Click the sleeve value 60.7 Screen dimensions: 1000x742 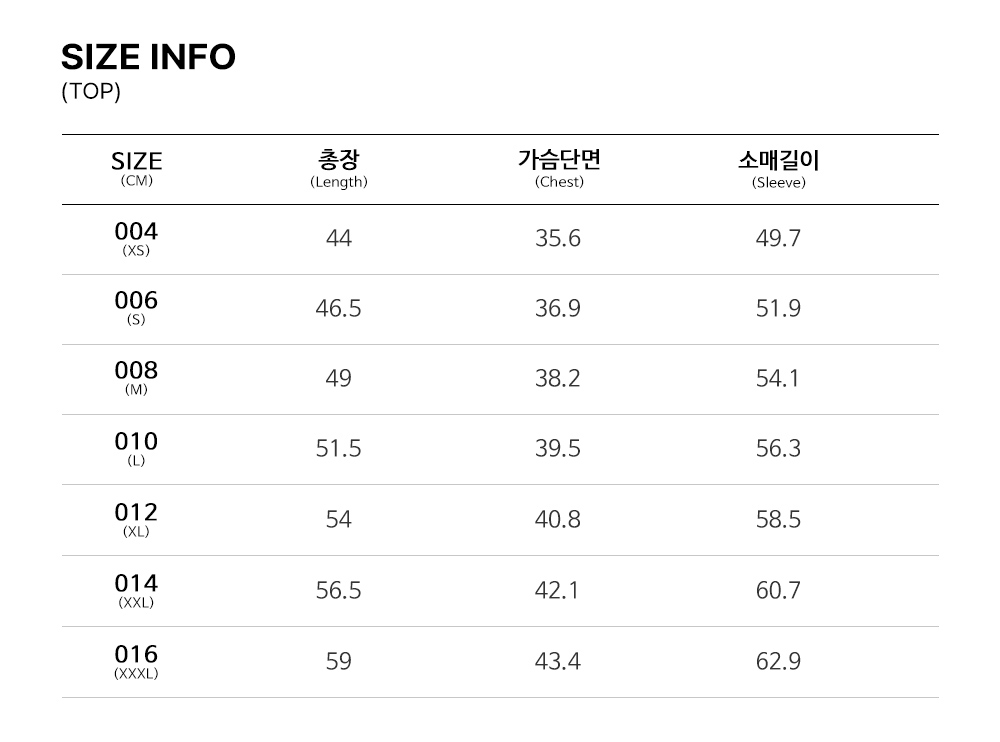tap(778, 590)
